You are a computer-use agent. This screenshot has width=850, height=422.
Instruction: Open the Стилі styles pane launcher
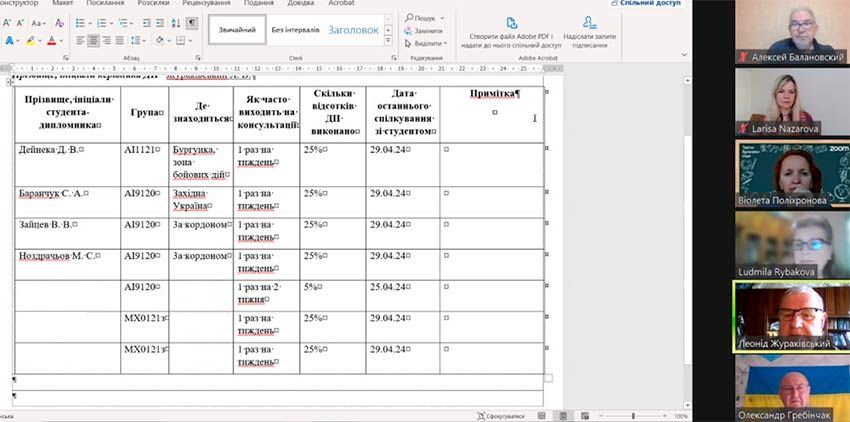(x=394, y=57)
